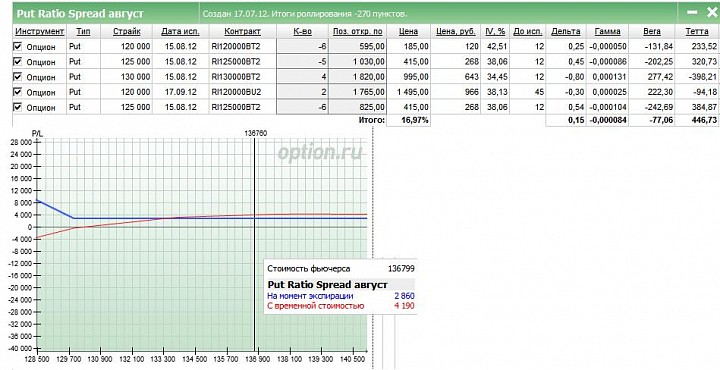Click the Вега column header
The width and height of the screenshot is (720, 370).
(652, 31)
